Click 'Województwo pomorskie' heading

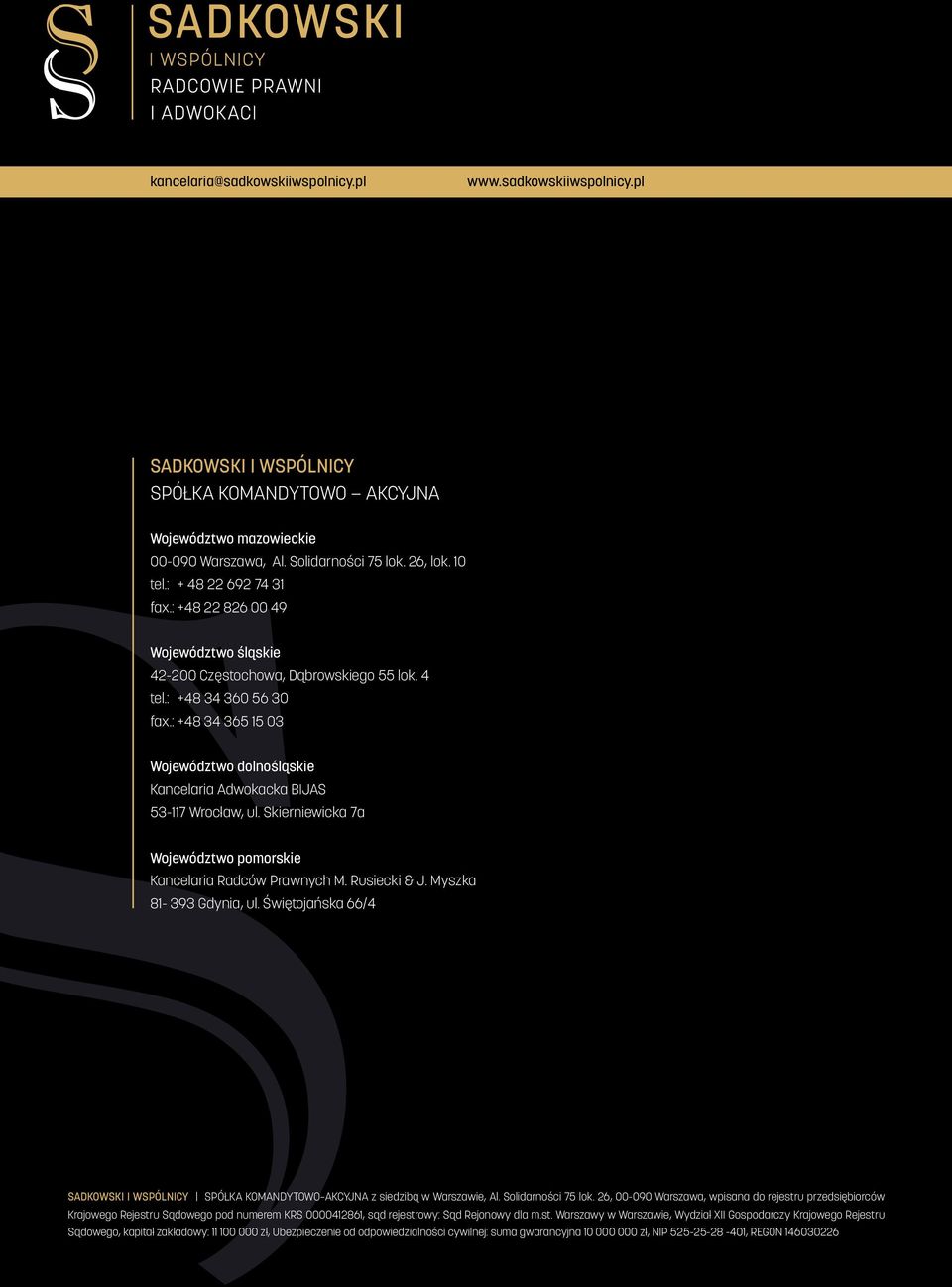point(225,858)
